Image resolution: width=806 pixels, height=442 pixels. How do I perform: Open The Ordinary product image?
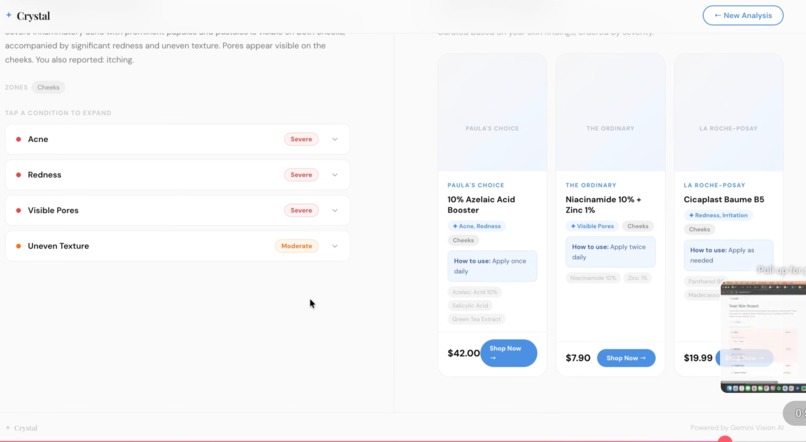(x=610, y=113)
